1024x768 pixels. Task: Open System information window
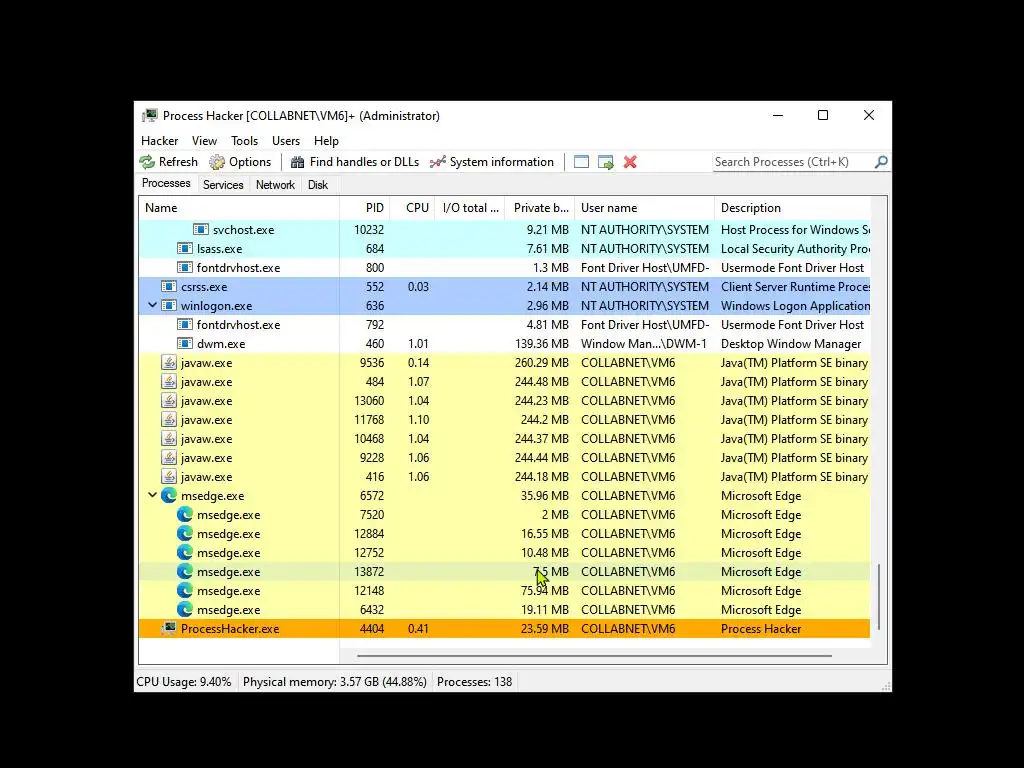coord(492,162)
